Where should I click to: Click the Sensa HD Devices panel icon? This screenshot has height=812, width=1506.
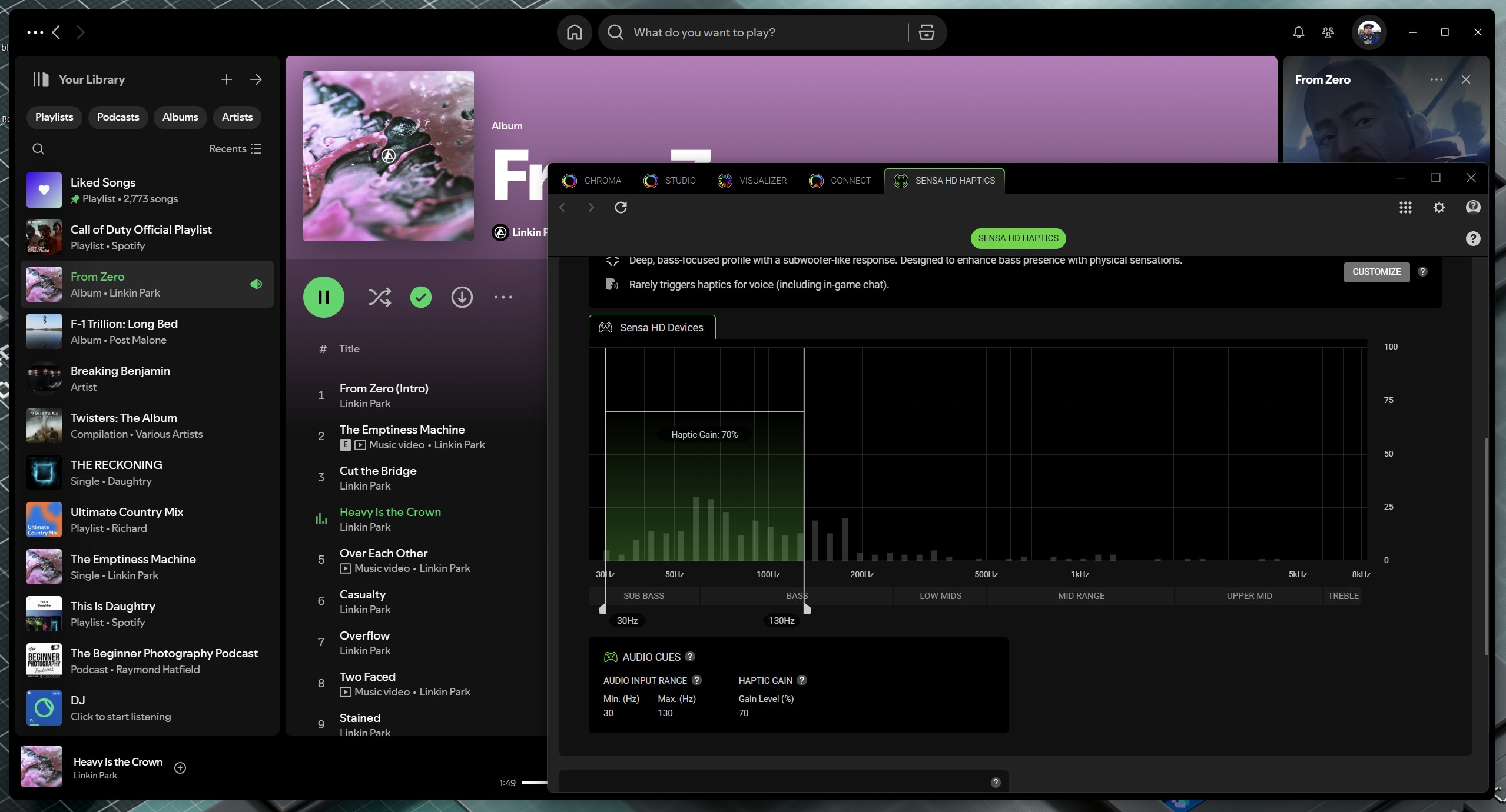(x=605, y=327)
